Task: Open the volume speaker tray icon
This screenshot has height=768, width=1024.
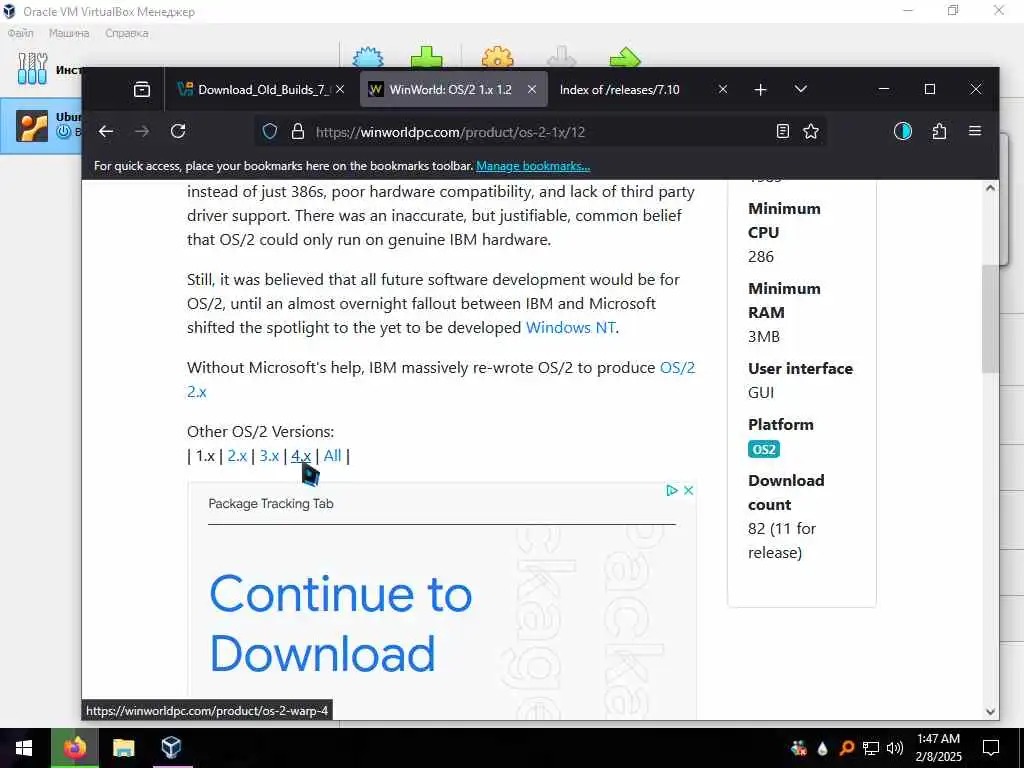Action: 895,748
